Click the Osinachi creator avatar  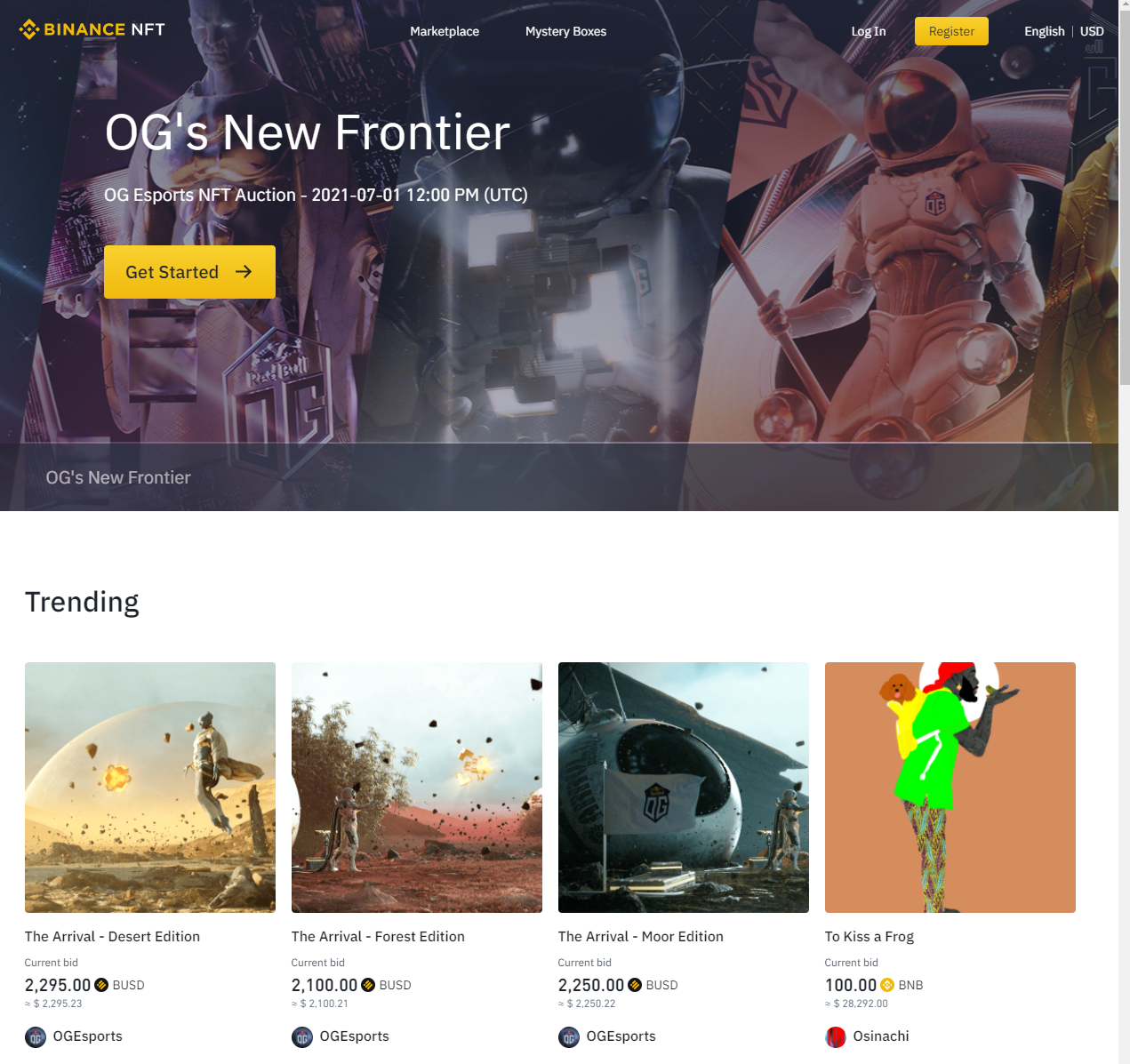(x=836, y=1036)
